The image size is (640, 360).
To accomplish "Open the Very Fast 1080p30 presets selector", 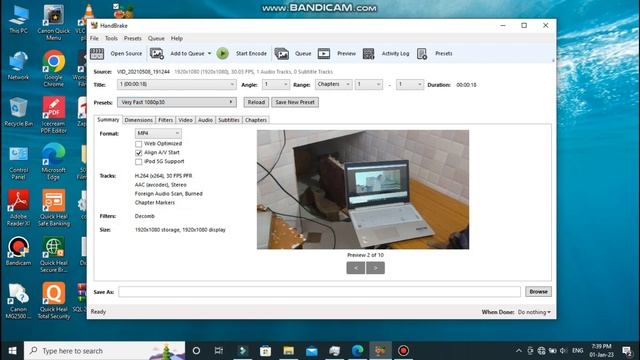I will 176,102.
